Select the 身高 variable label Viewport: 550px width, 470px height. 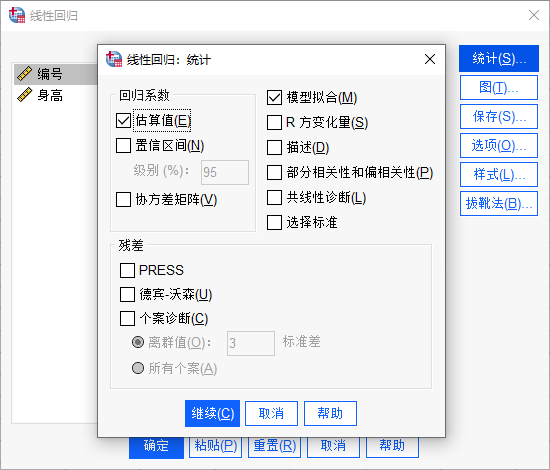pos(50,95)
